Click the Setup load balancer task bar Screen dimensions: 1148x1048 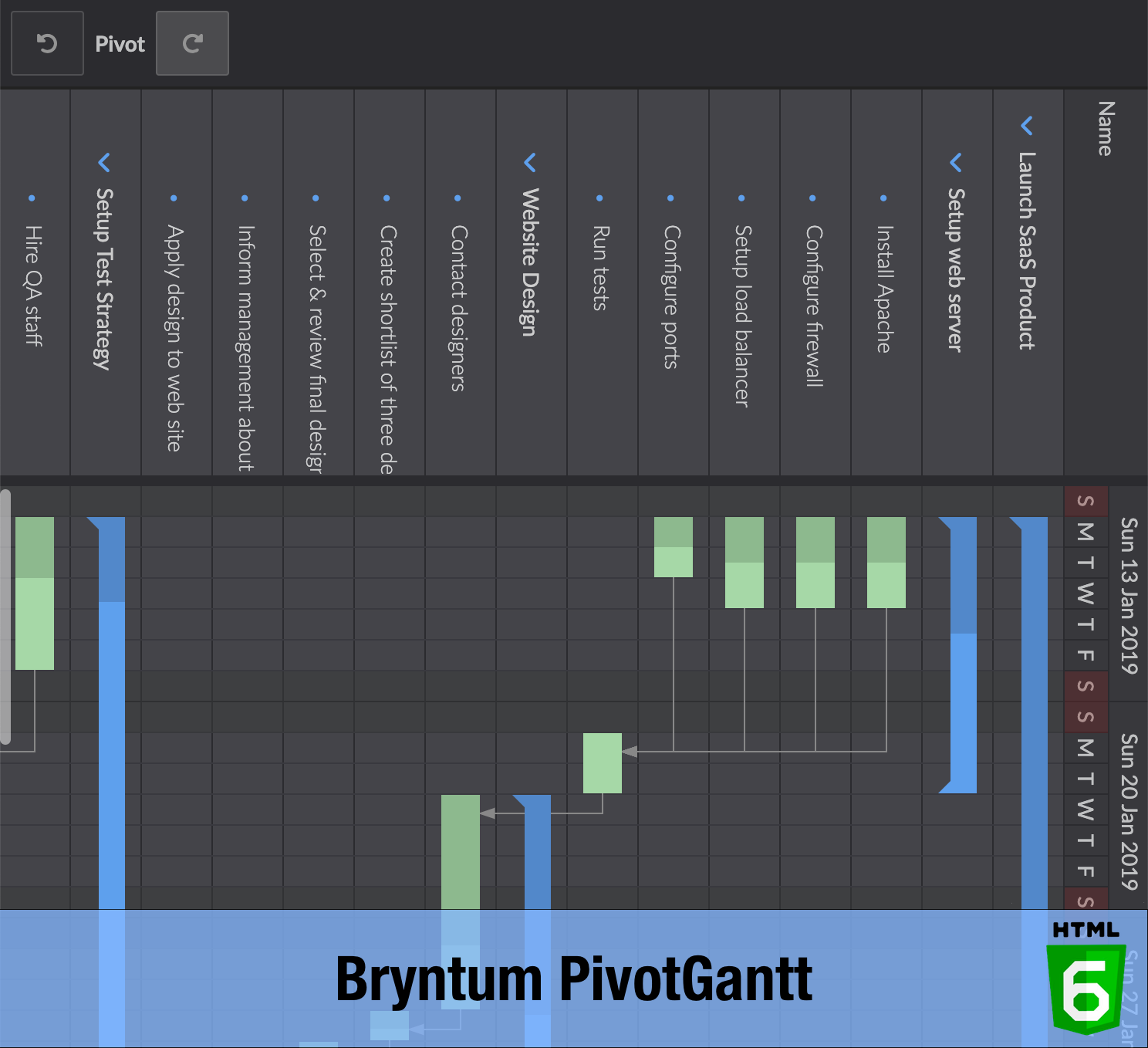point(745,563)
